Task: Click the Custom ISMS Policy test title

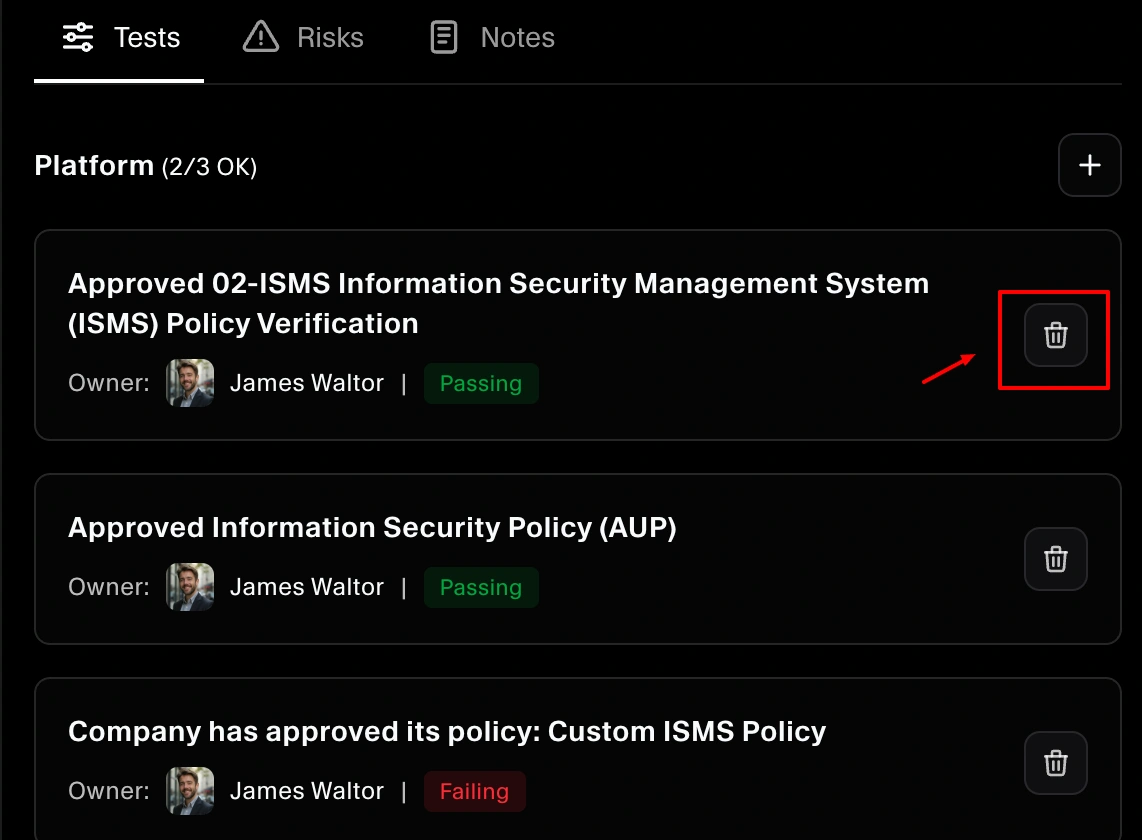Action: (446, 731)
